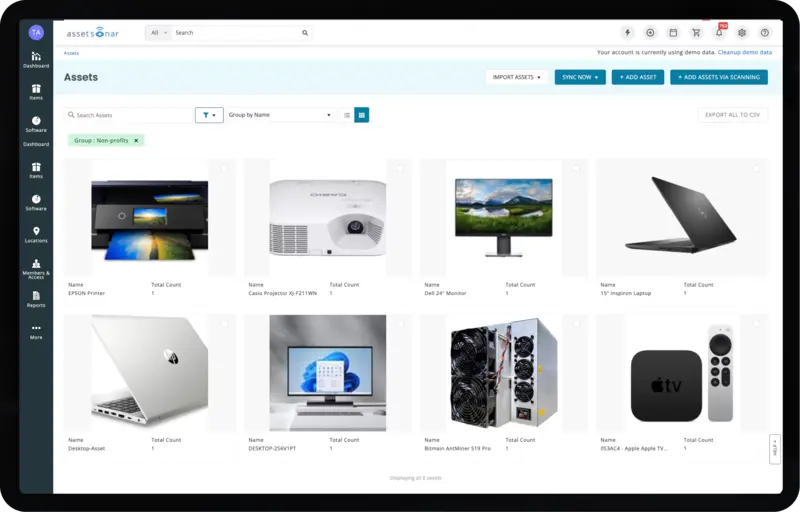Open the Locations sidebar section
The width and height of the screenshot is (800, 512).
[36, 234]
